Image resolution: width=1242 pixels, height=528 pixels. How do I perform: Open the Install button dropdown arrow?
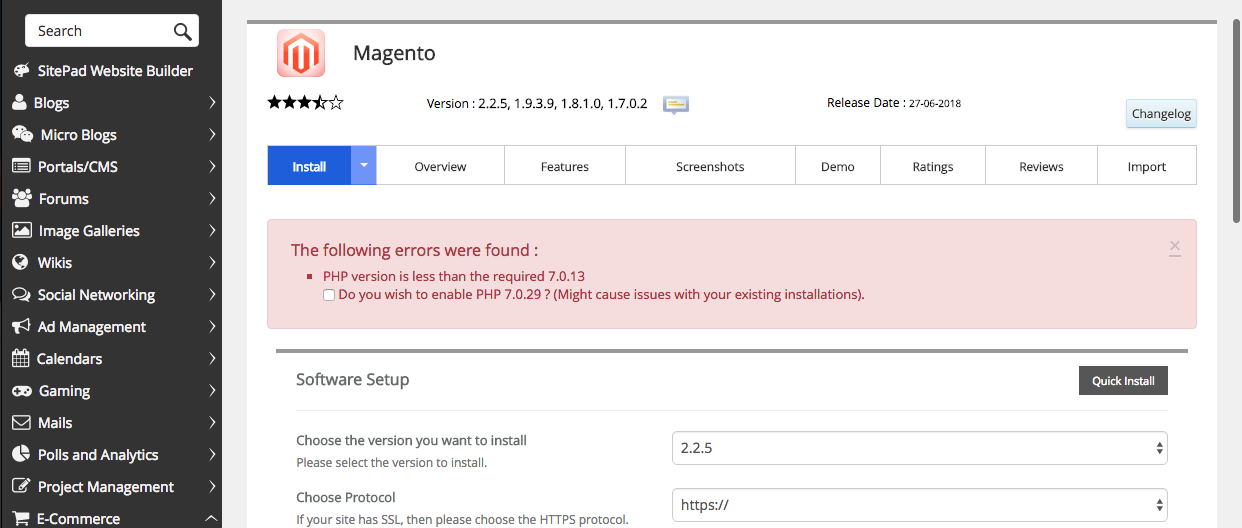point(364,165)
